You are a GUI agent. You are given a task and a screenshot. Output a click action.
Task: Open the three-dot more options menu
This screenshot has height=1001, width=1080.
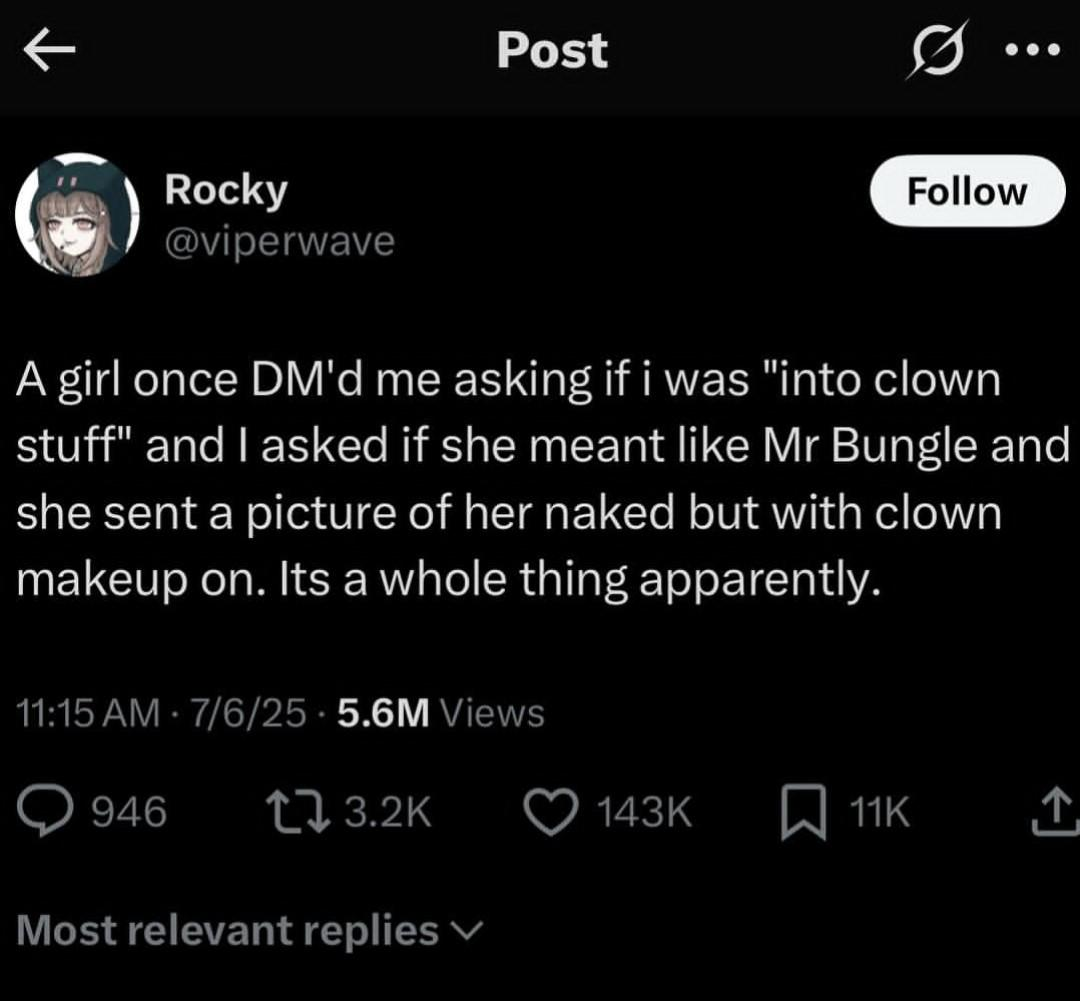(1030, 52)
